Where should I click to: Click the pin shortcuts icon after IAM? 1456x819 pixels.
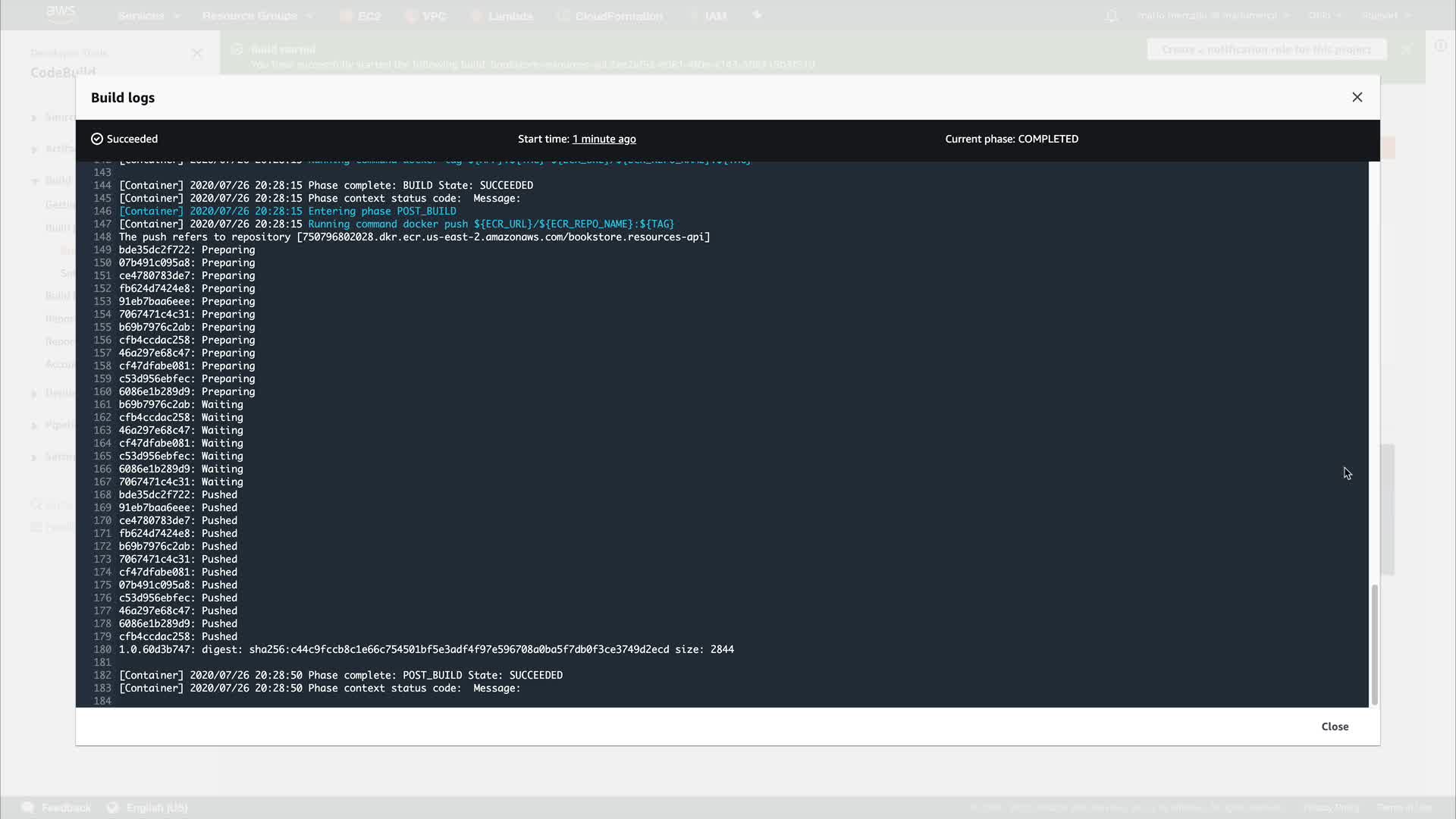[757, 15]
